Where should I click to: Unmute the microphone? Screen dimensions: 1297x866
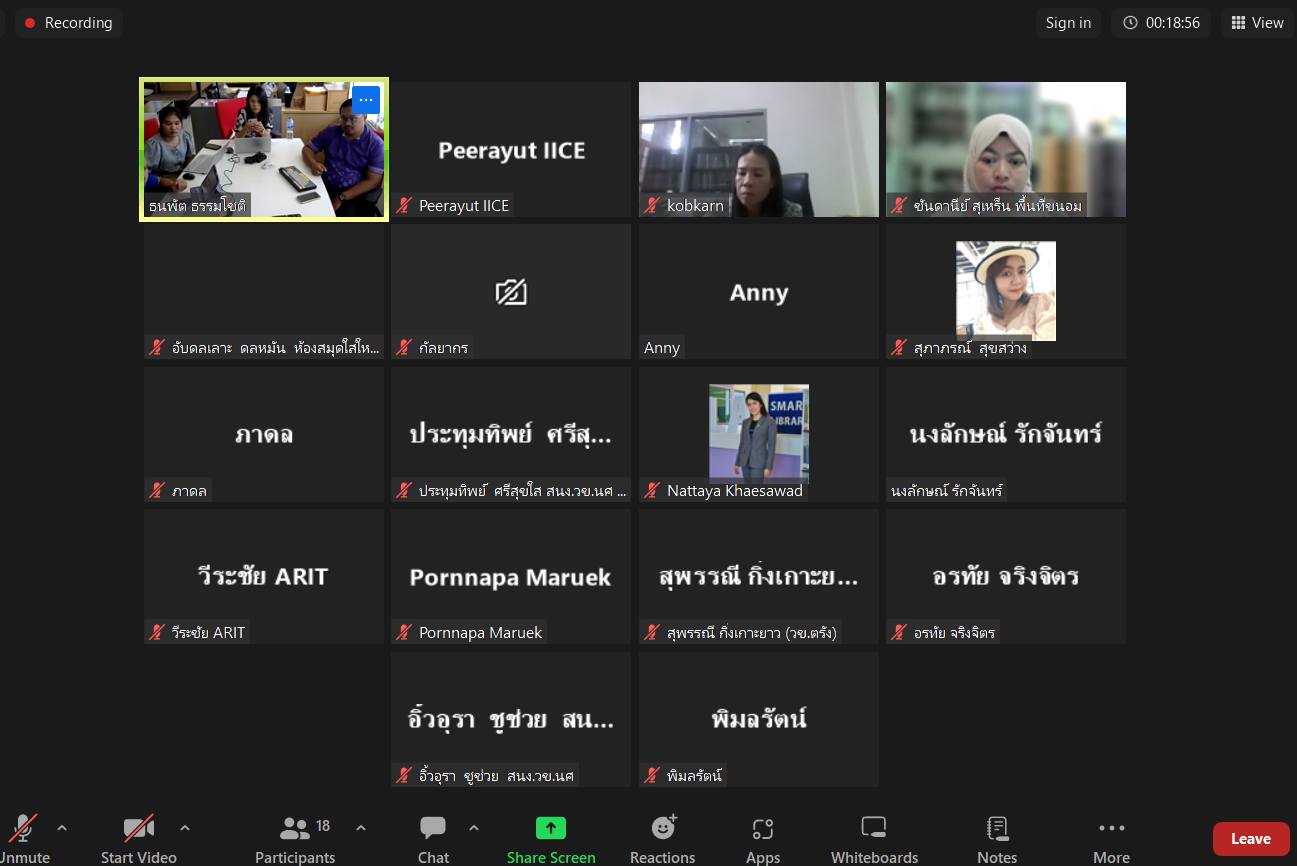tap(24, 838)
